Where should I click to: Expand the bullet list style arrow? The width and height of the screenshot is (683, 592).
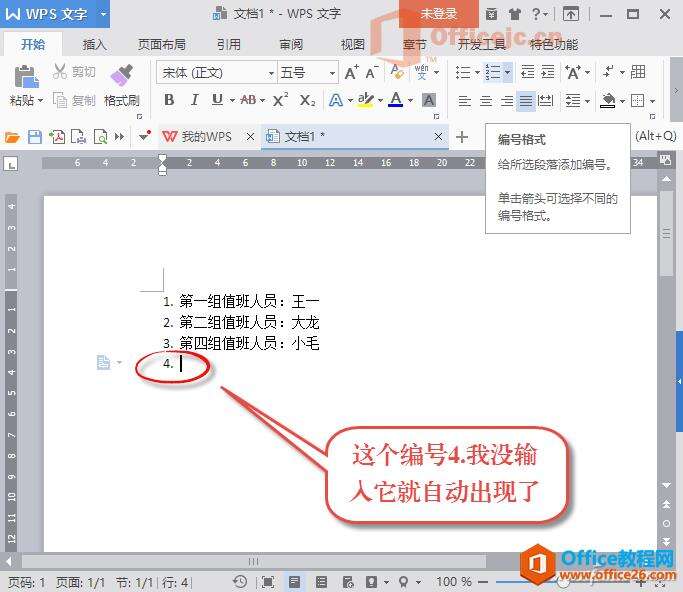click(x=477, y=72)
